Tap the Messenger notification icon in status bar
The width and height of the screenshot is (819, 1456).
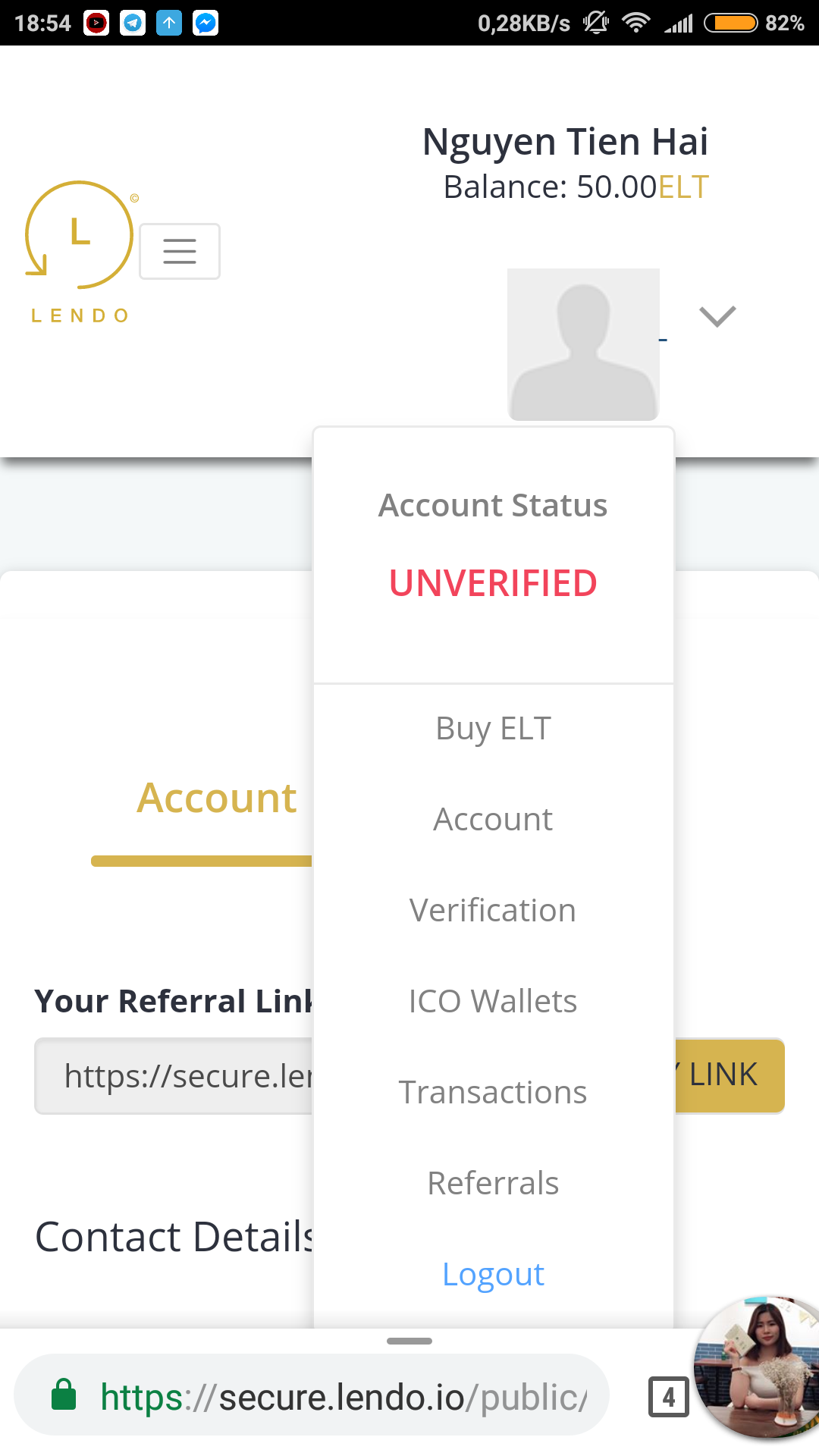[206, 23]
